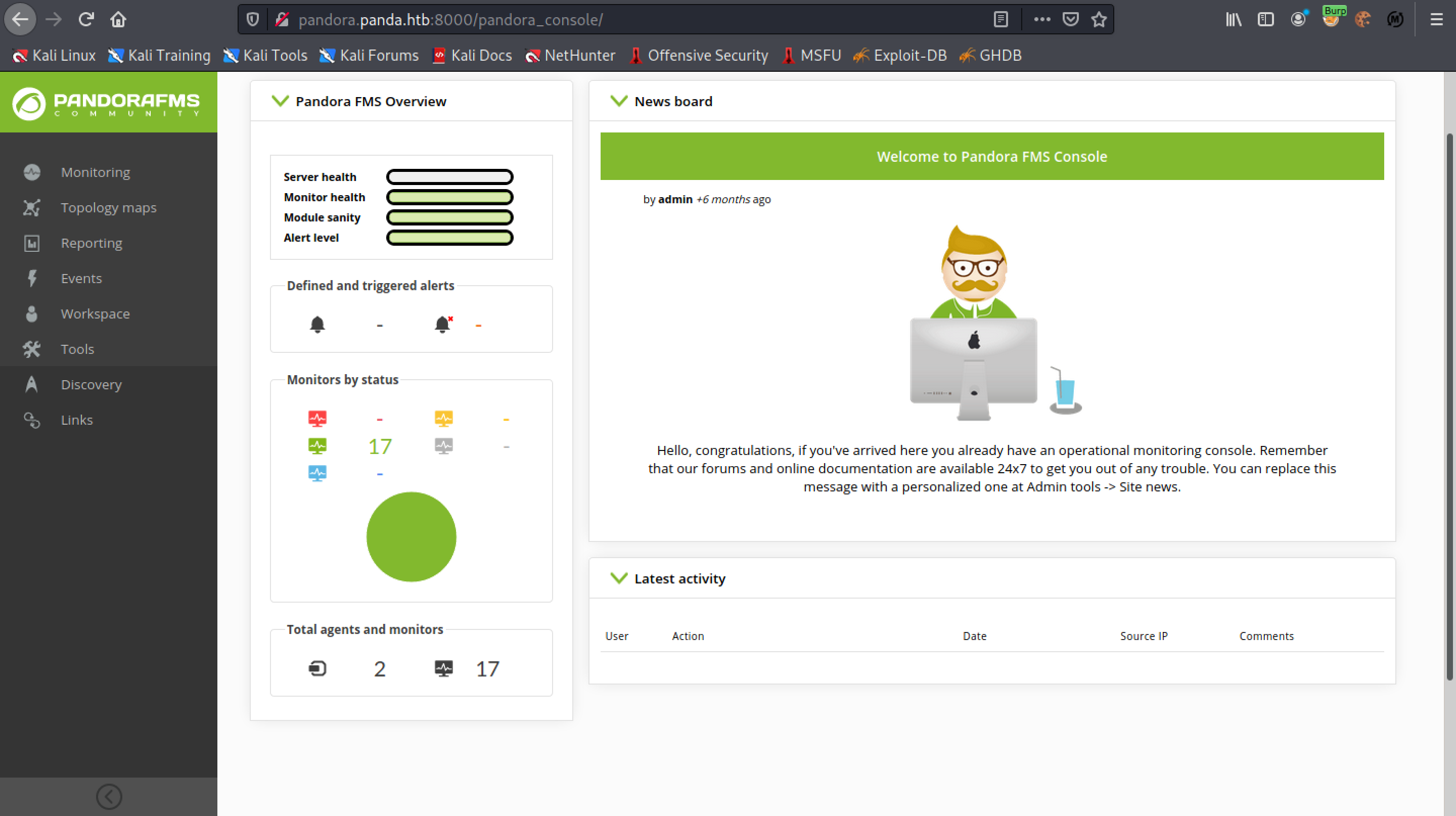The height and width of the screenshot is (816, 1456).
Task: Click the total agents icon
Action: click(317, 668)
